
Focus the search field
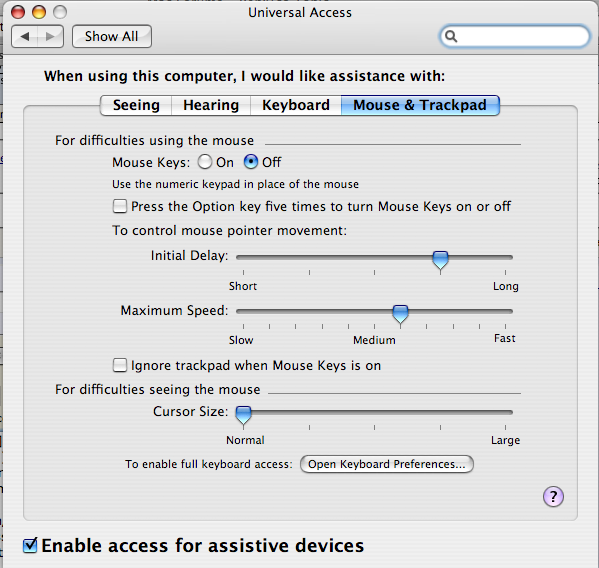[515, 36]
